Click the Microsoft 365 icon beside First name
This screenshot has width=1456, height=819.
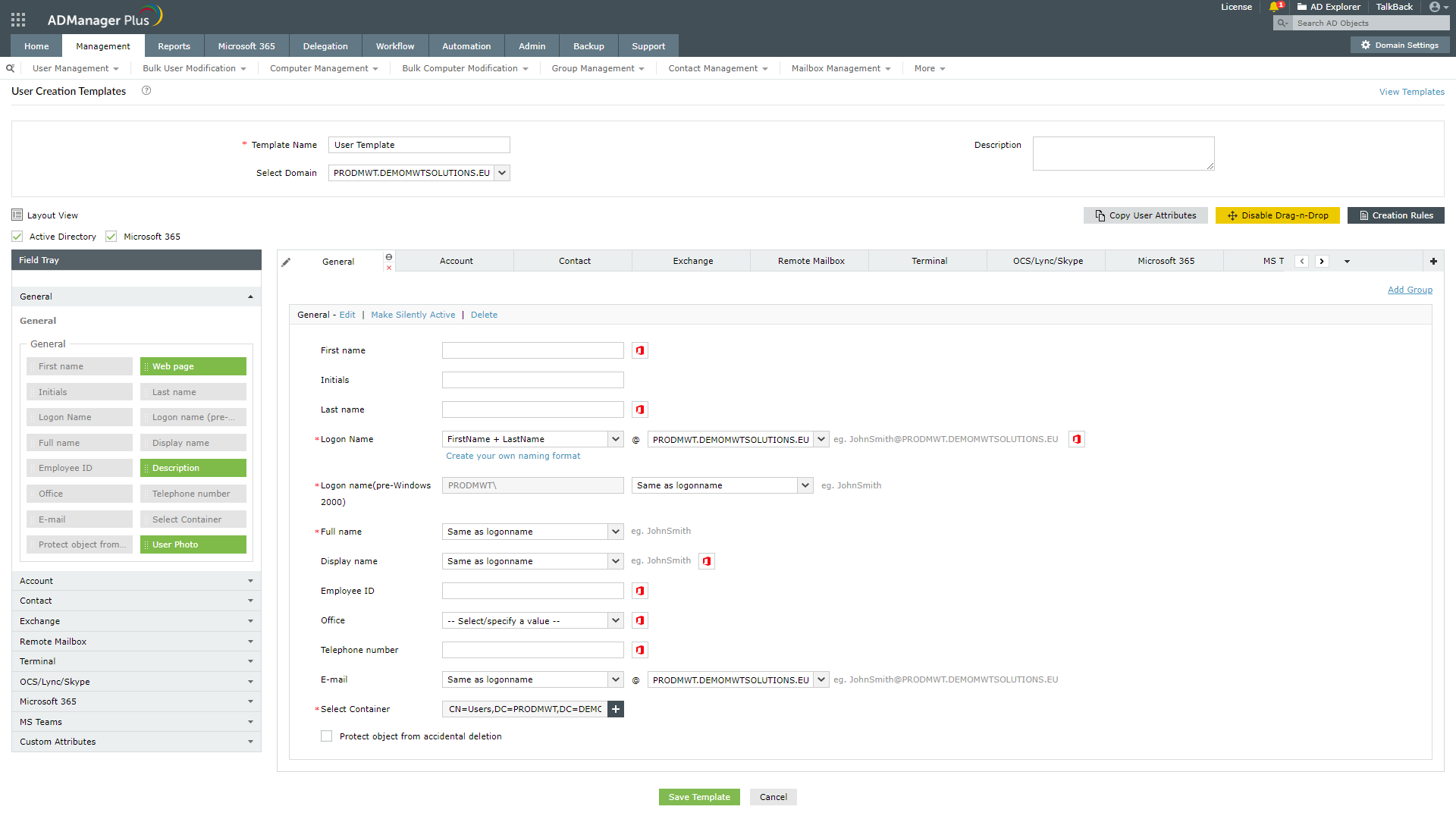pos(640,350)
